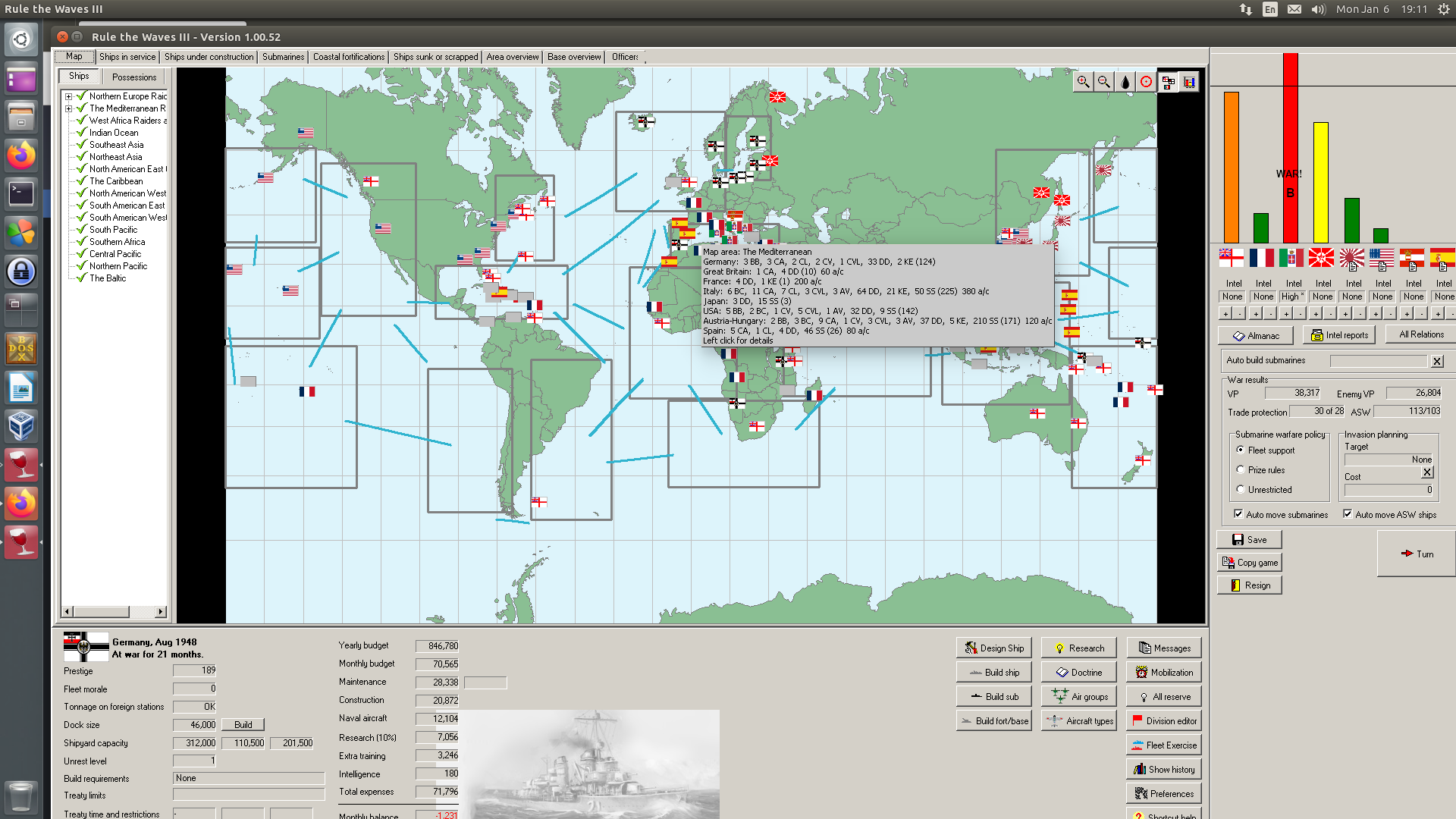Save the game
Viewport: 1456px width, 819px height.
[1249, 539]
